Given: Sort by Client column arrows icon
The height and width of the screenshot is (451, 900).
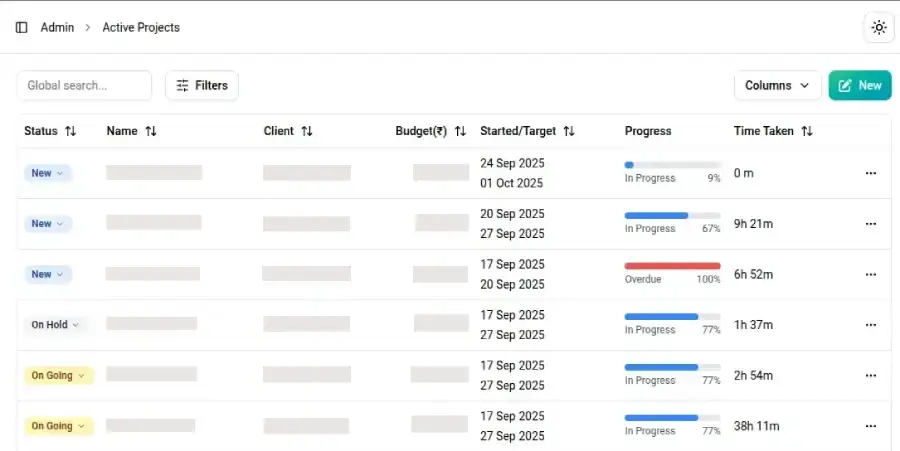Looking at the screenshot, I should 307,131.
